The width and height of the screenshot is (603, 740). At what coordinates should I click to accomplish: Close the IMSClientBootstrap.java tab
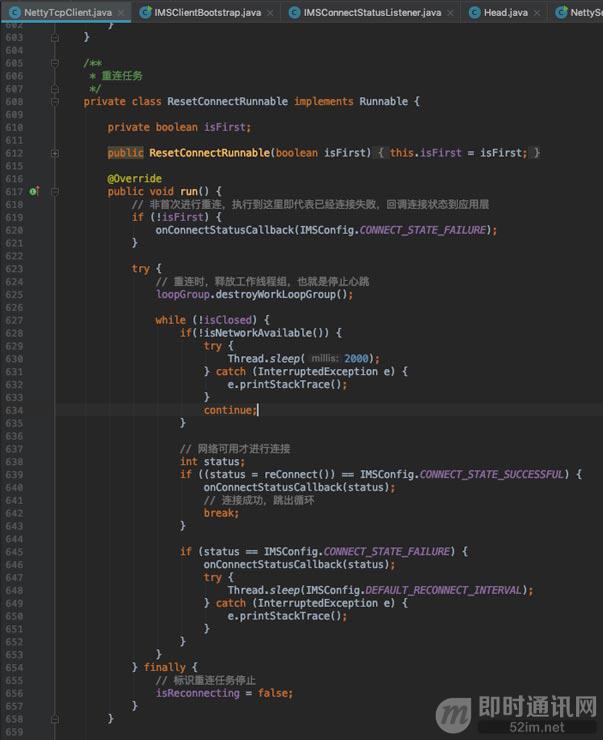click(x=270, y=13)
